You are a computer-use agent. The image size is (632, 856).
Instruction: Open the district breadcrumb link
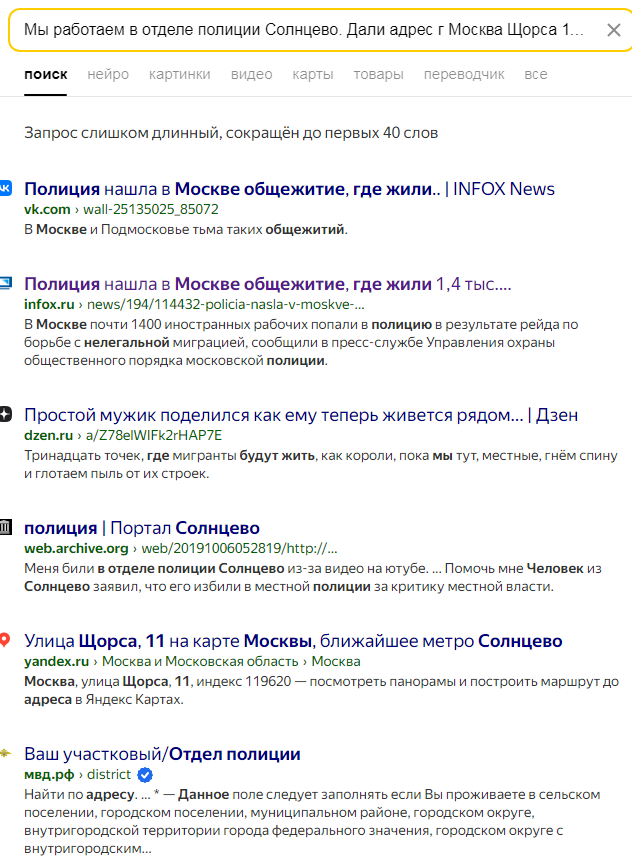(x=109, y=774)
